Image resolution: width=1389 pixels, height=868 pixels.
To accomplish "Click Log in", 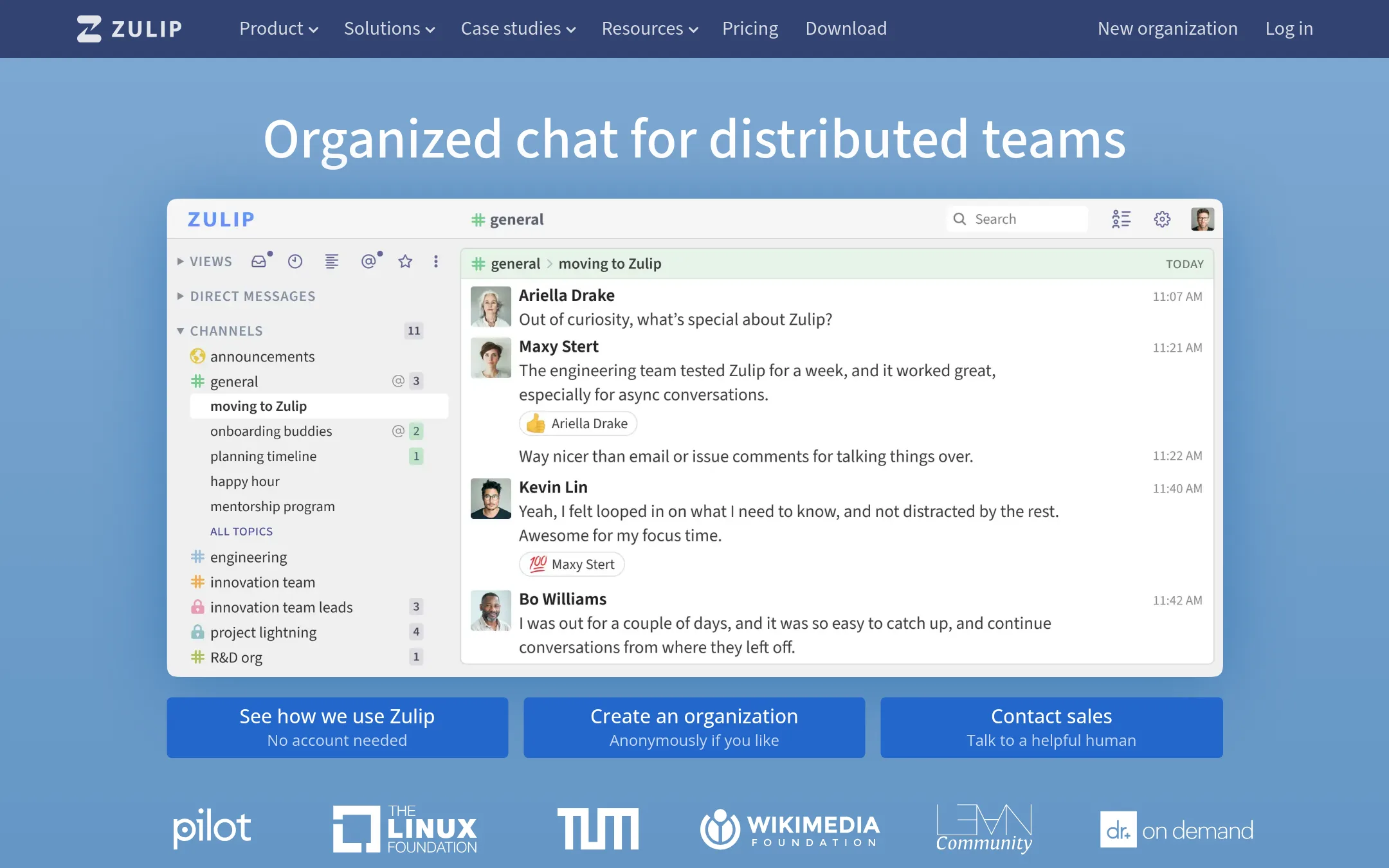I will (x=1289, y=29).
